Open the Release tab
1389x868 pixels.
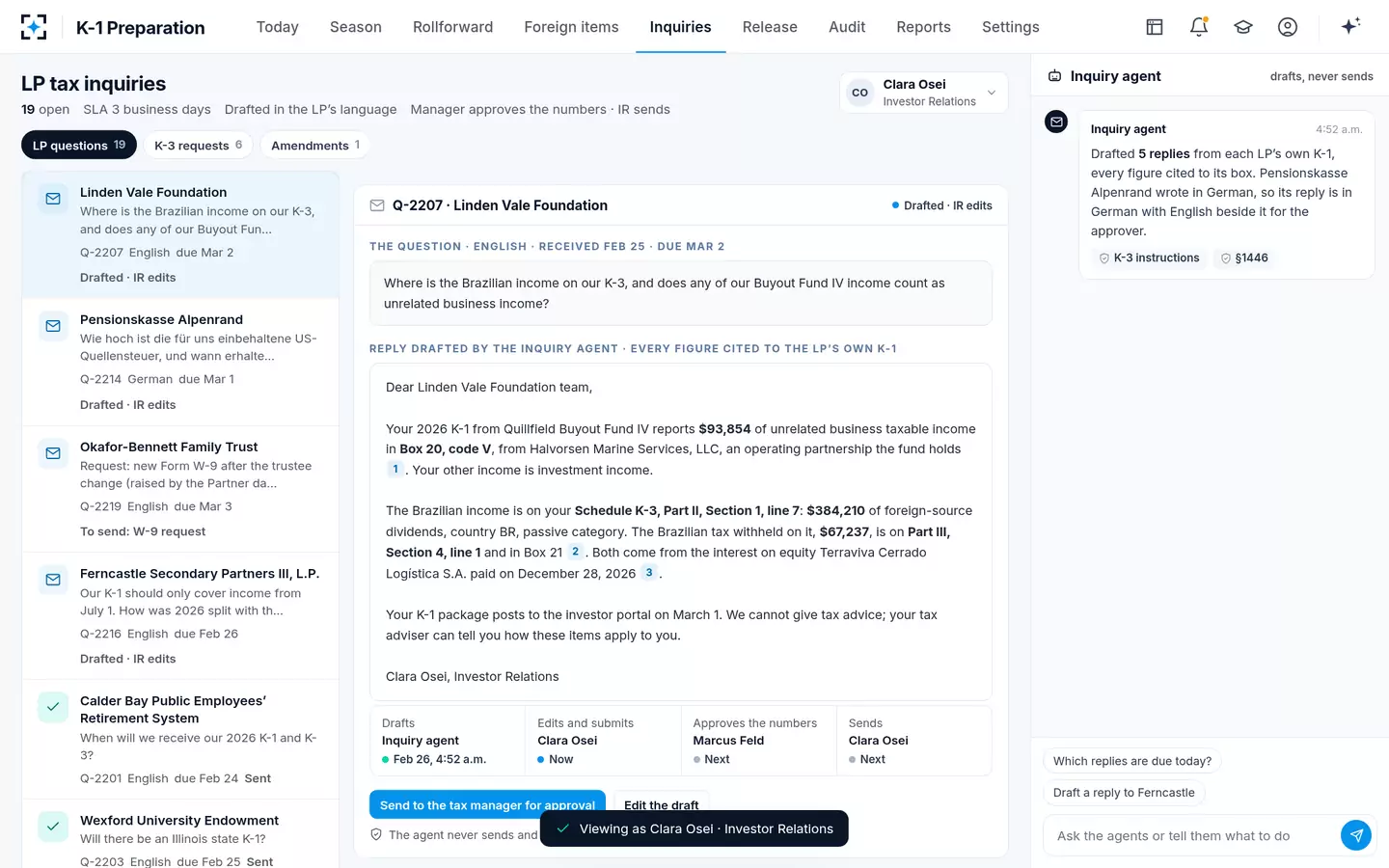pyautogui.click(x=770, y=27)
